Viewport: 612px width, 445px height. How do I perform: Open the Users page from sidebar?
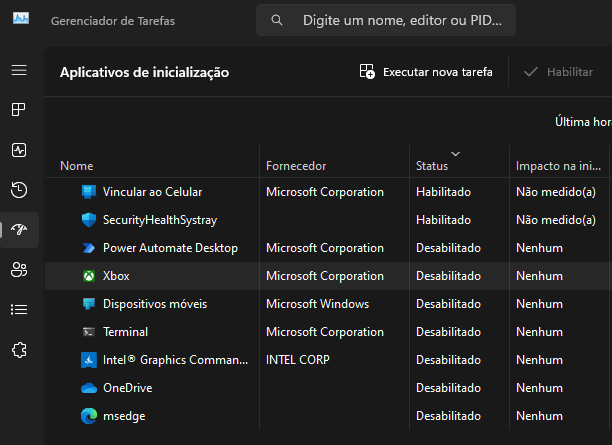click(x=19, y=269)
